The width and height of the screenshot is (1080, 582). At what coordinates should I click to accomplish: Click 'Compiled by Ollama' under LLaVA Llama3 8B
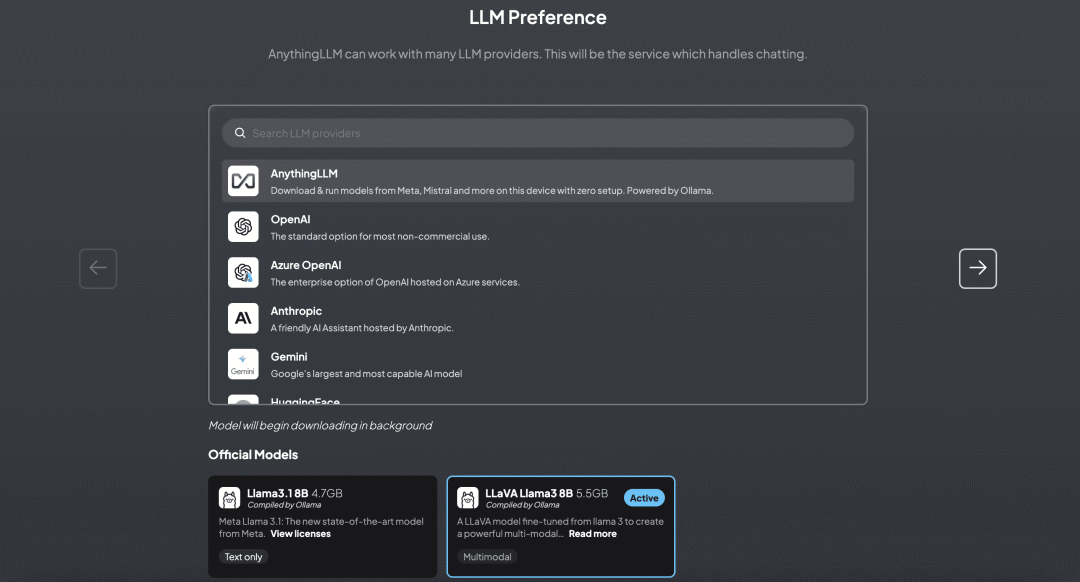point(522,505)
